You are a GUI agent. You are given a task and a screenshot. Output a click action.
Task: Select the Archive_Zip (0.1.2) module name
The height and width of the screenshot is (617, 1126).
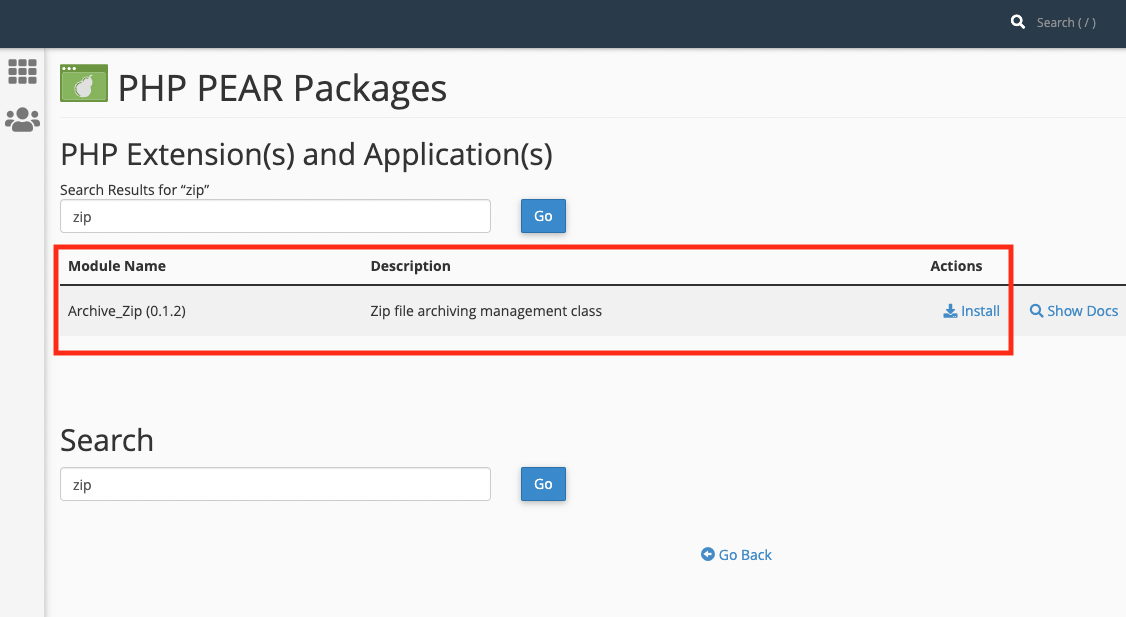pos(127,311)
